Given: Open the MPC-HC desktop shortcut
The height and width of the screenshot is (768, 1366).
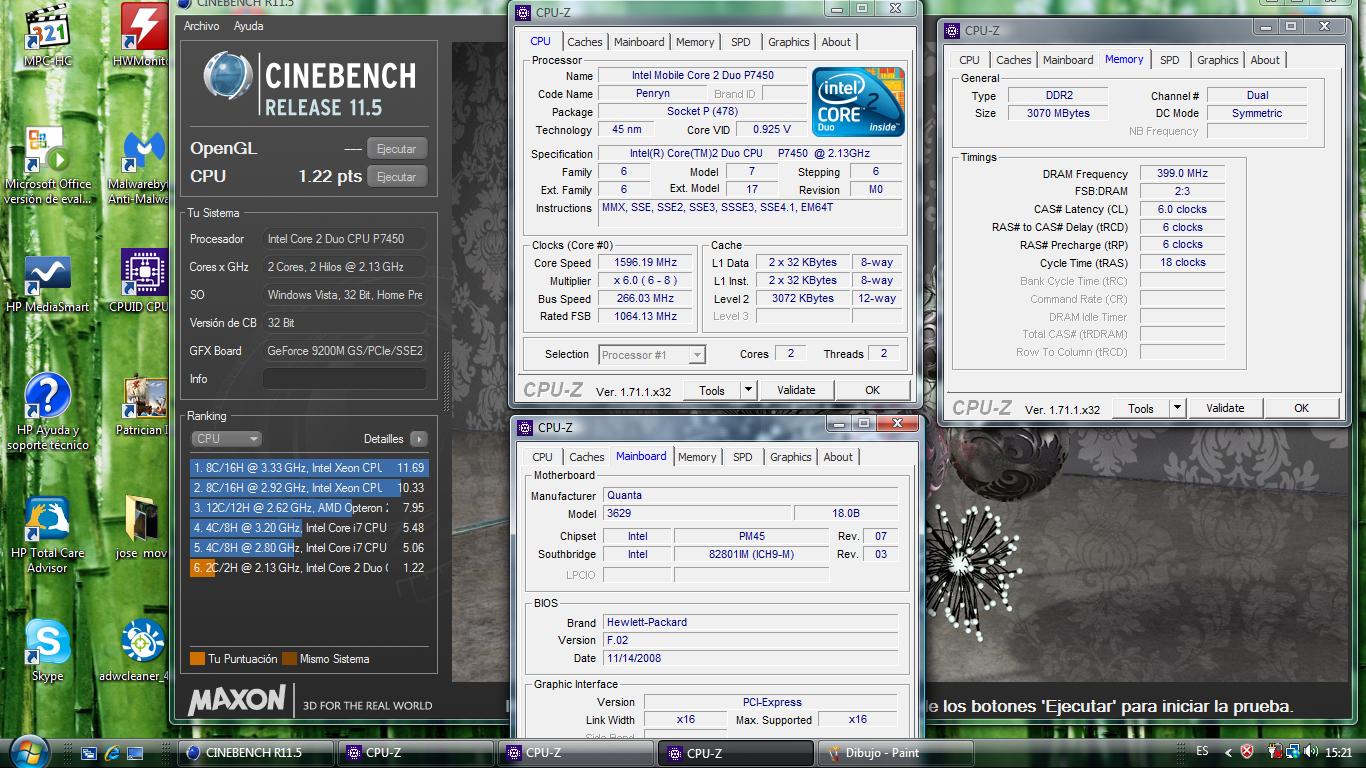Looking at the screenshot, I should click(x=47, y=36).
